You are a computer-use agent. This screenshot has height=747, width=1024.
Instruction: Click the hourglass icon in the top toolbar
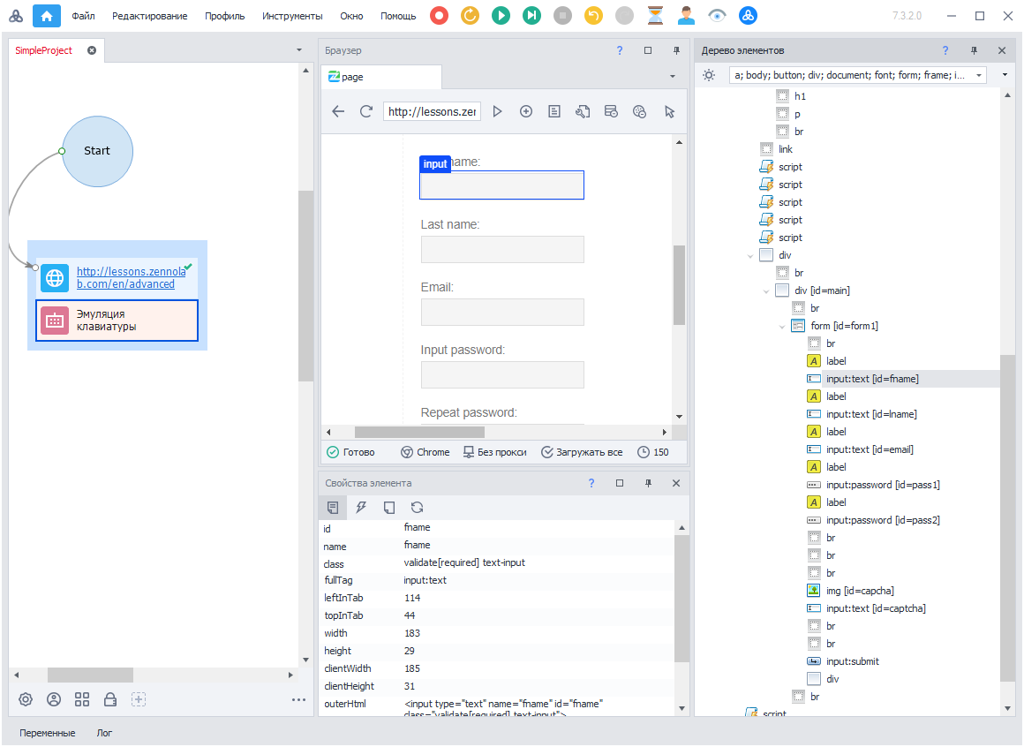[x=655, y=16]
